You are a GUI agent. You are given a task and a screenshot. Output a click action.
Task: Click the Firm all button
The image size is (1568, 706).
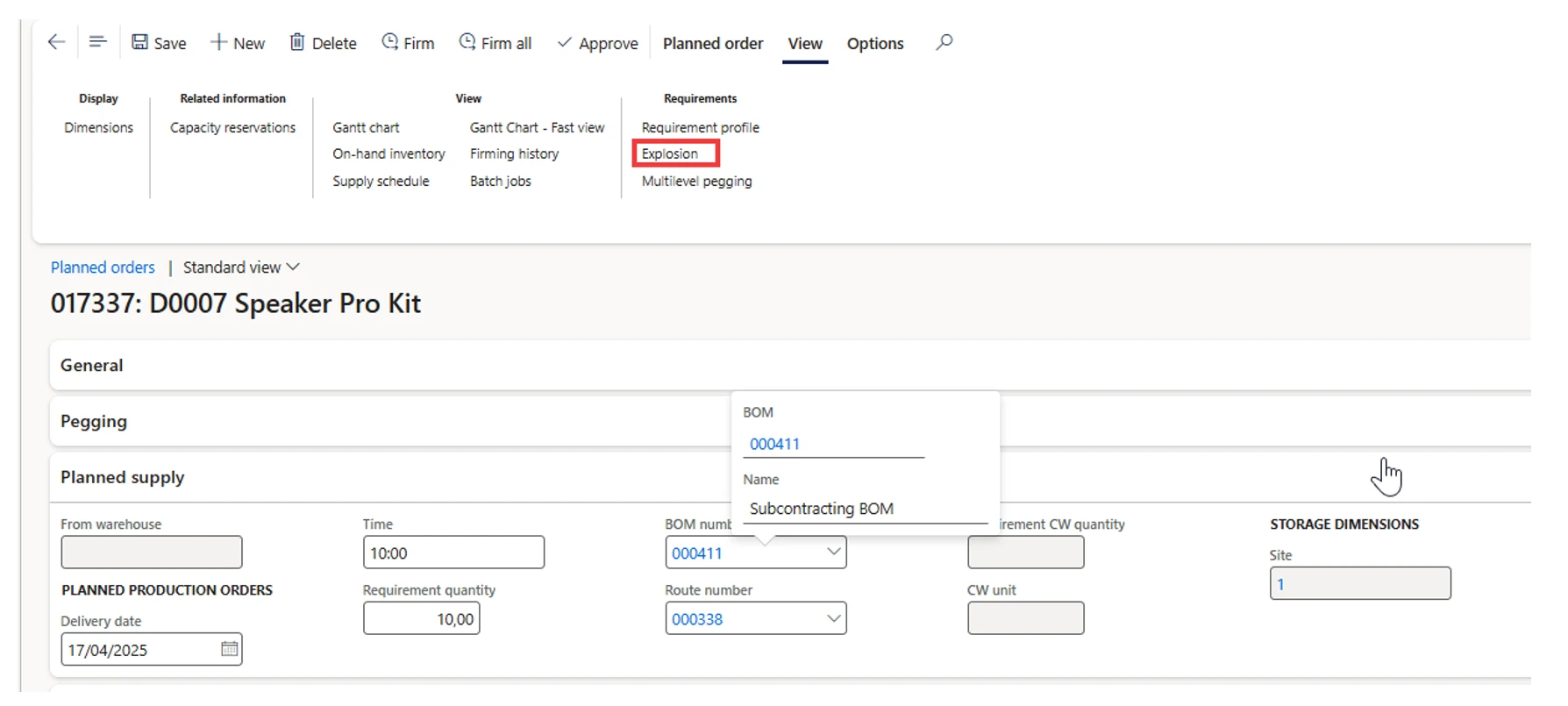pyautogui.click(x=495, y=43)
